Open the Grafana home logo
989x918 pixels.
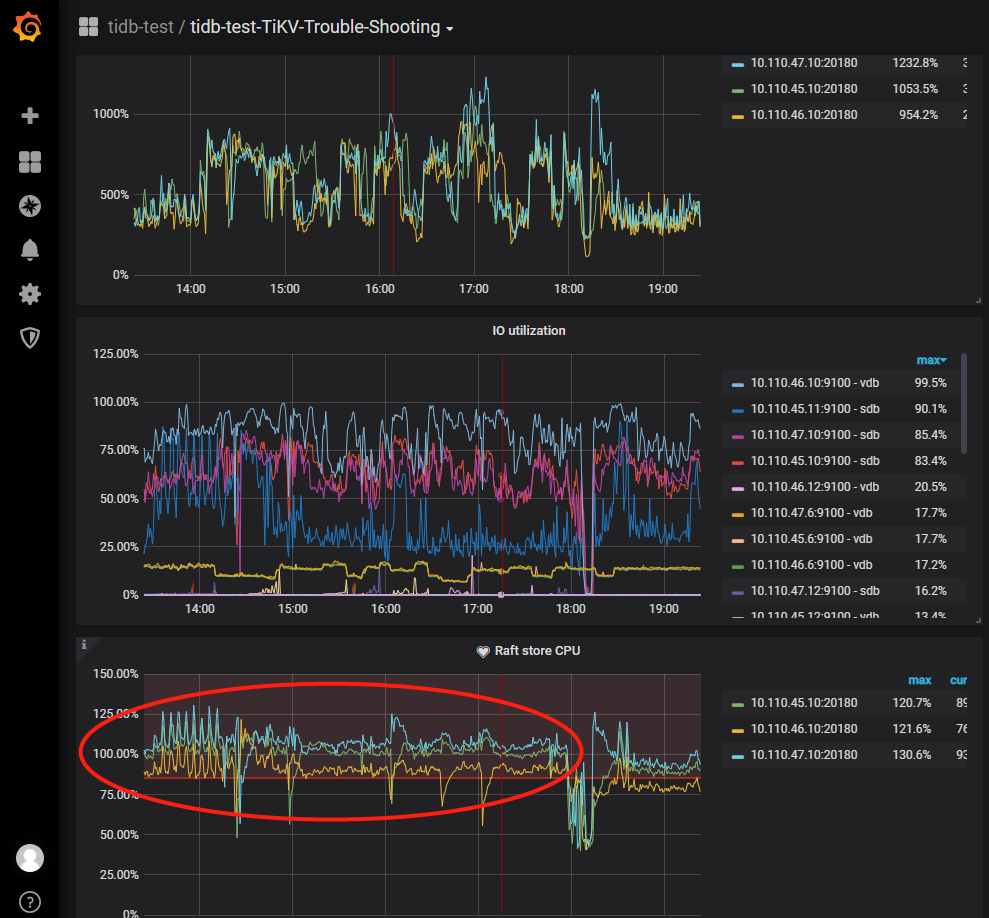click(28, 27)
